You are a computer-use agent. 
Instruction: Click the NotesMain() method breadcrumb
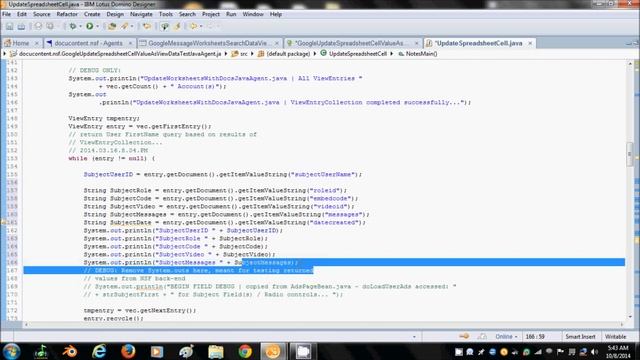point(418,54)
